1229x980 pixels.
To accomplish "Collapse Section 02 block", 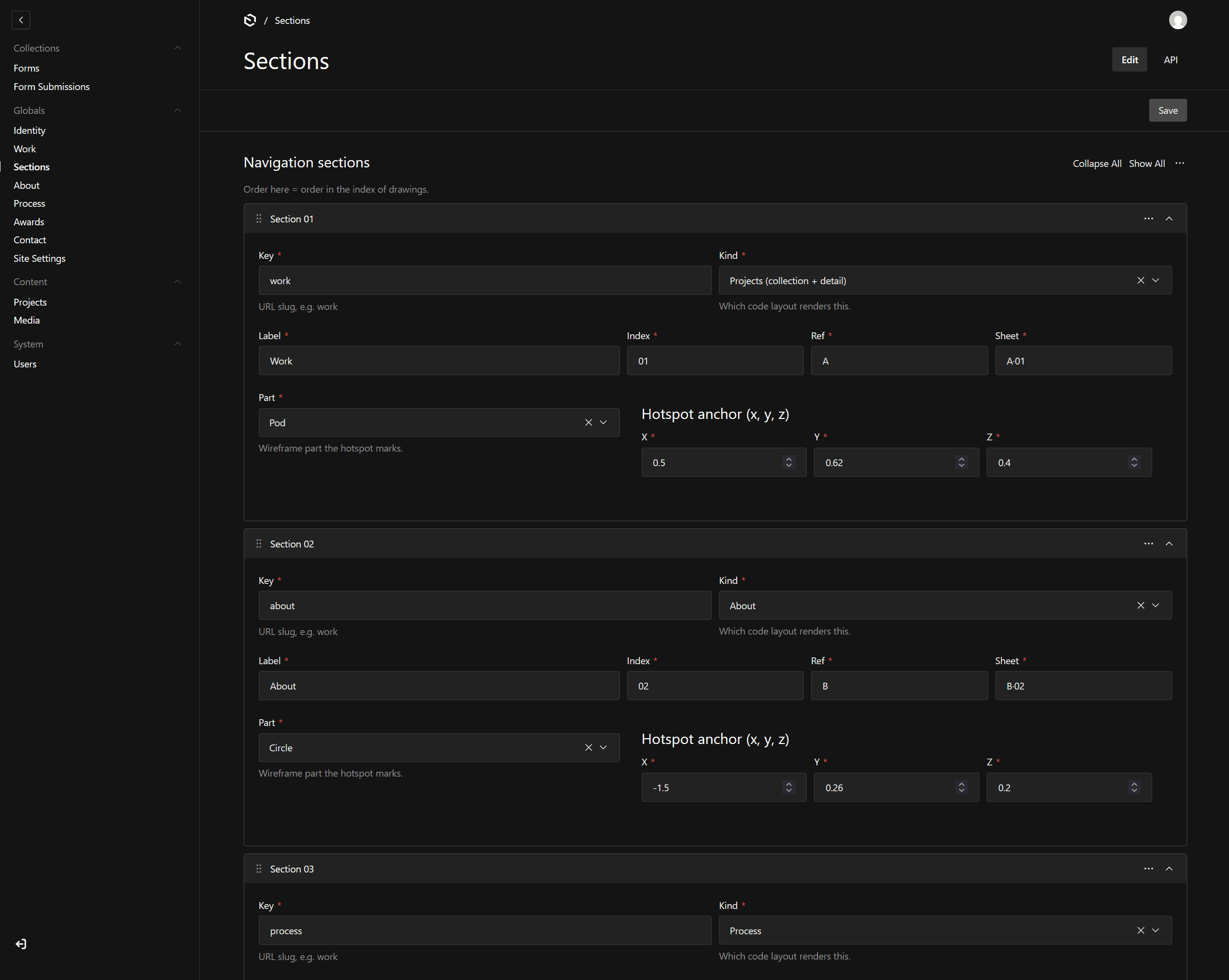I will coord(1169,544).
